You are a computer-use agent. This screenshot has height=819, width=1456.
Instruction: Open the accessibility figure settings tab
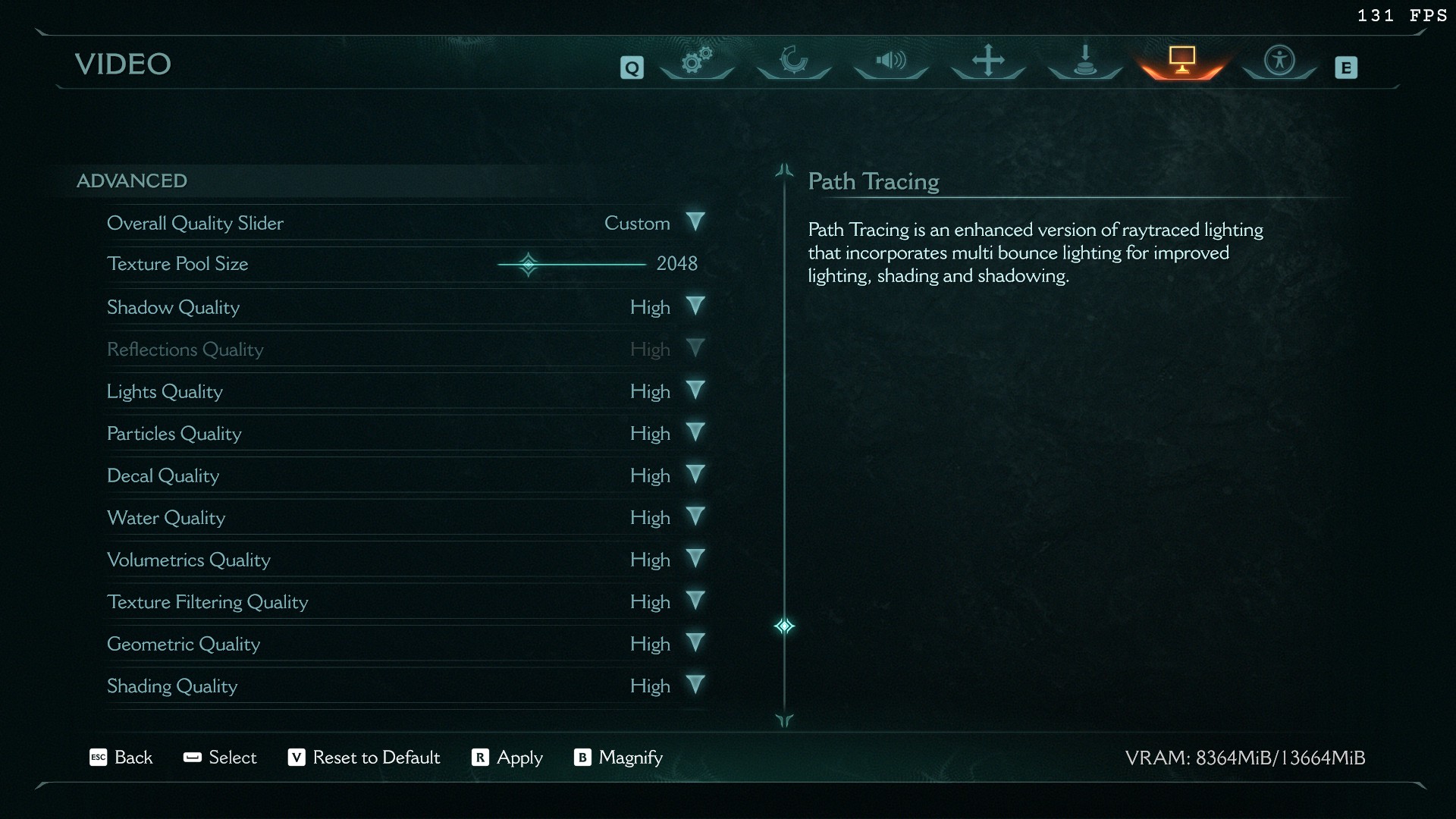[1279, 60]
